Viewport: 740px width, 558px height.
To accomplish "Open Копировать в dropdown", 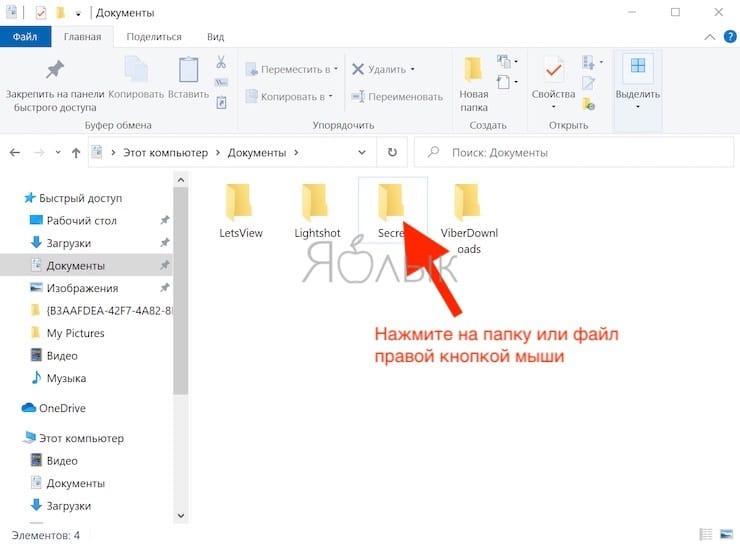I will tap(330, 96).
